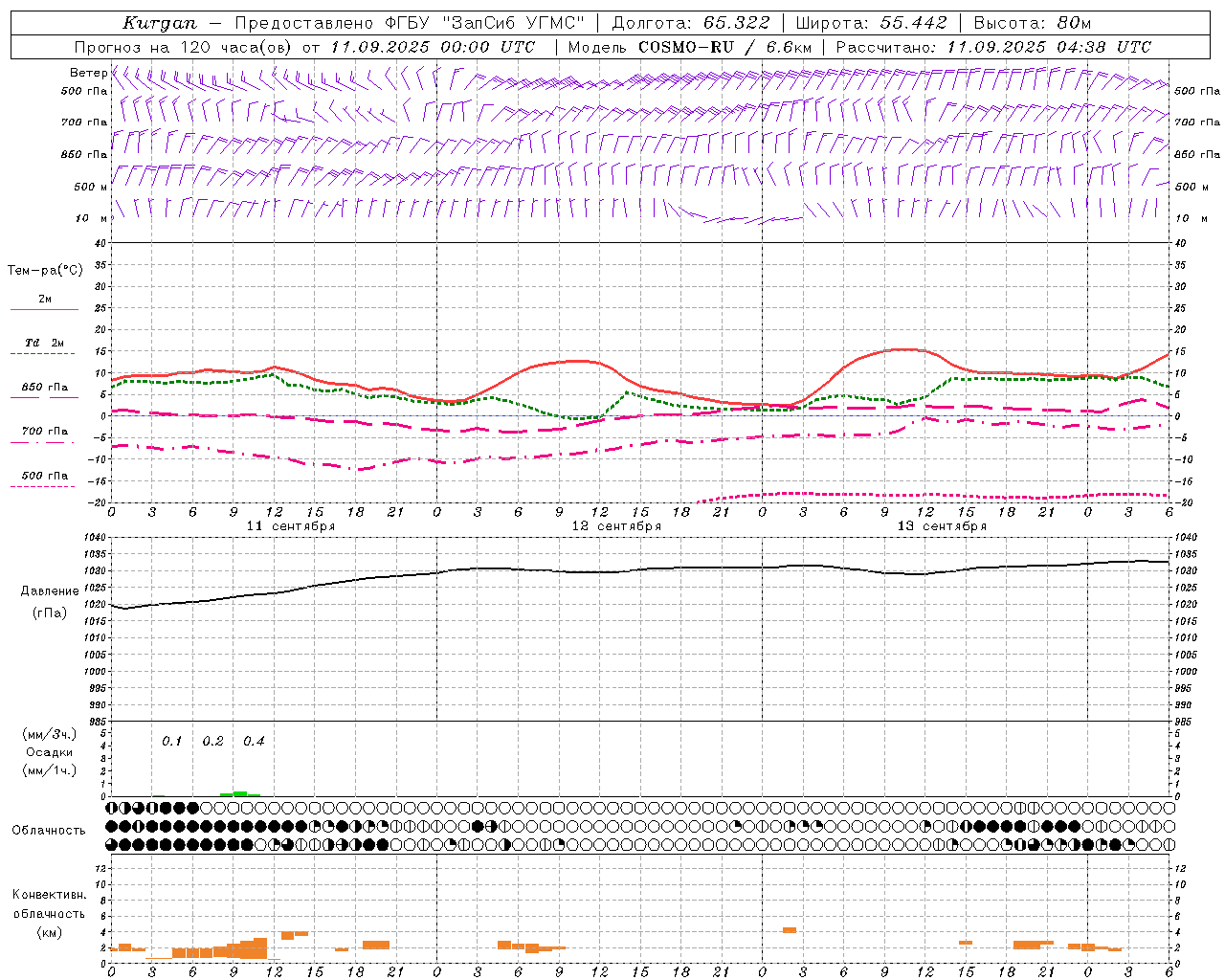
Task: Select the "Модель COSMO-RU / 6.6км" text
Action: [x=690, y=47]
